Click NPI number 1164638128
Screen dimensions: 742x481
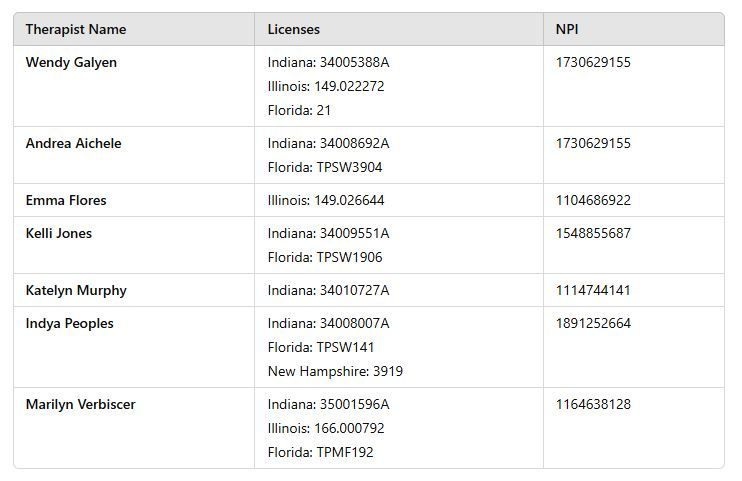coord(593,404)
